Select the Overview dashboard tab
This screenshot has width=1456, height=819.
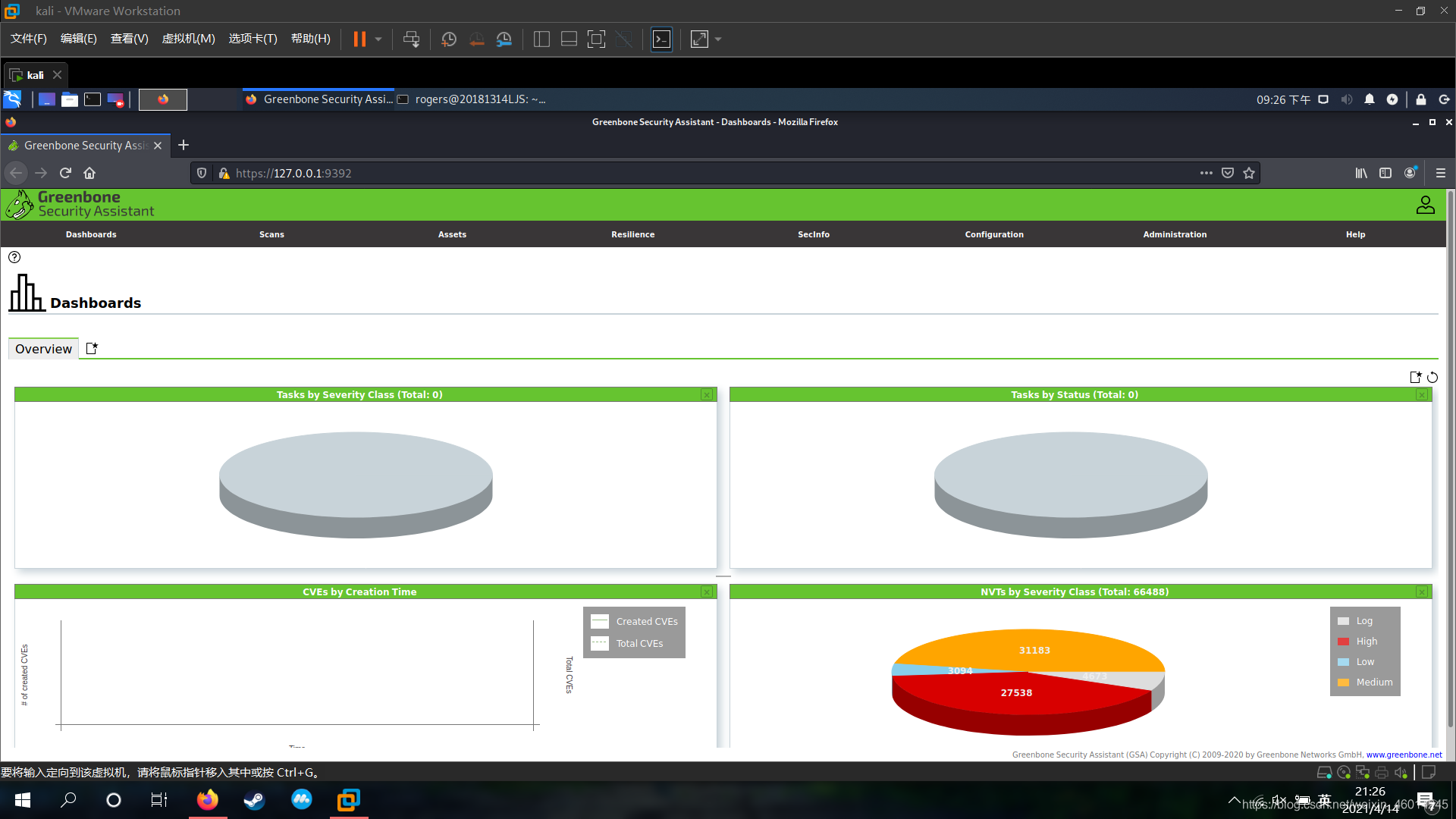pyautogui.click(x=43, y=349)
